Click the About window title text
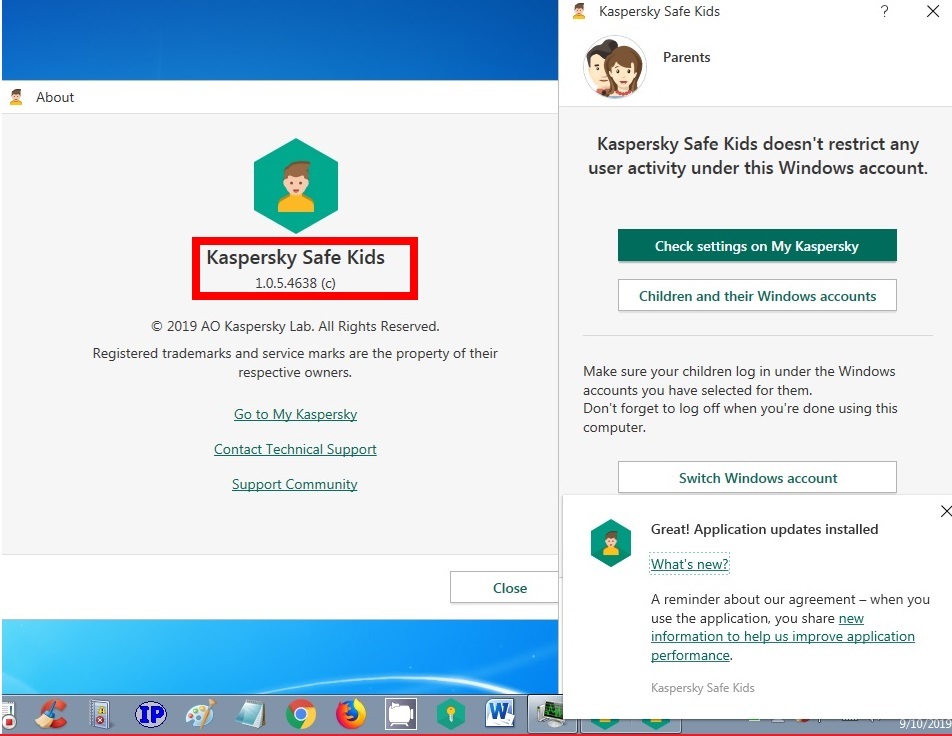This screenshot has height=736, width=952. pos(55,97)
